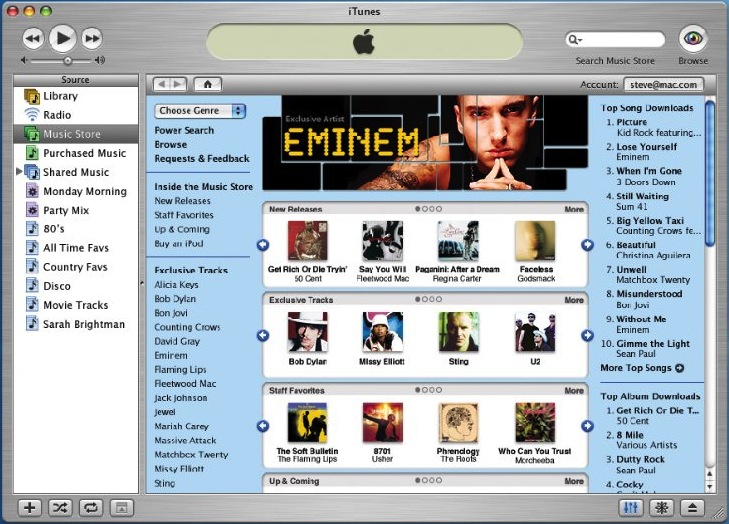
Task: Show next New Releases with right arrow
Action: click(587, 245)
